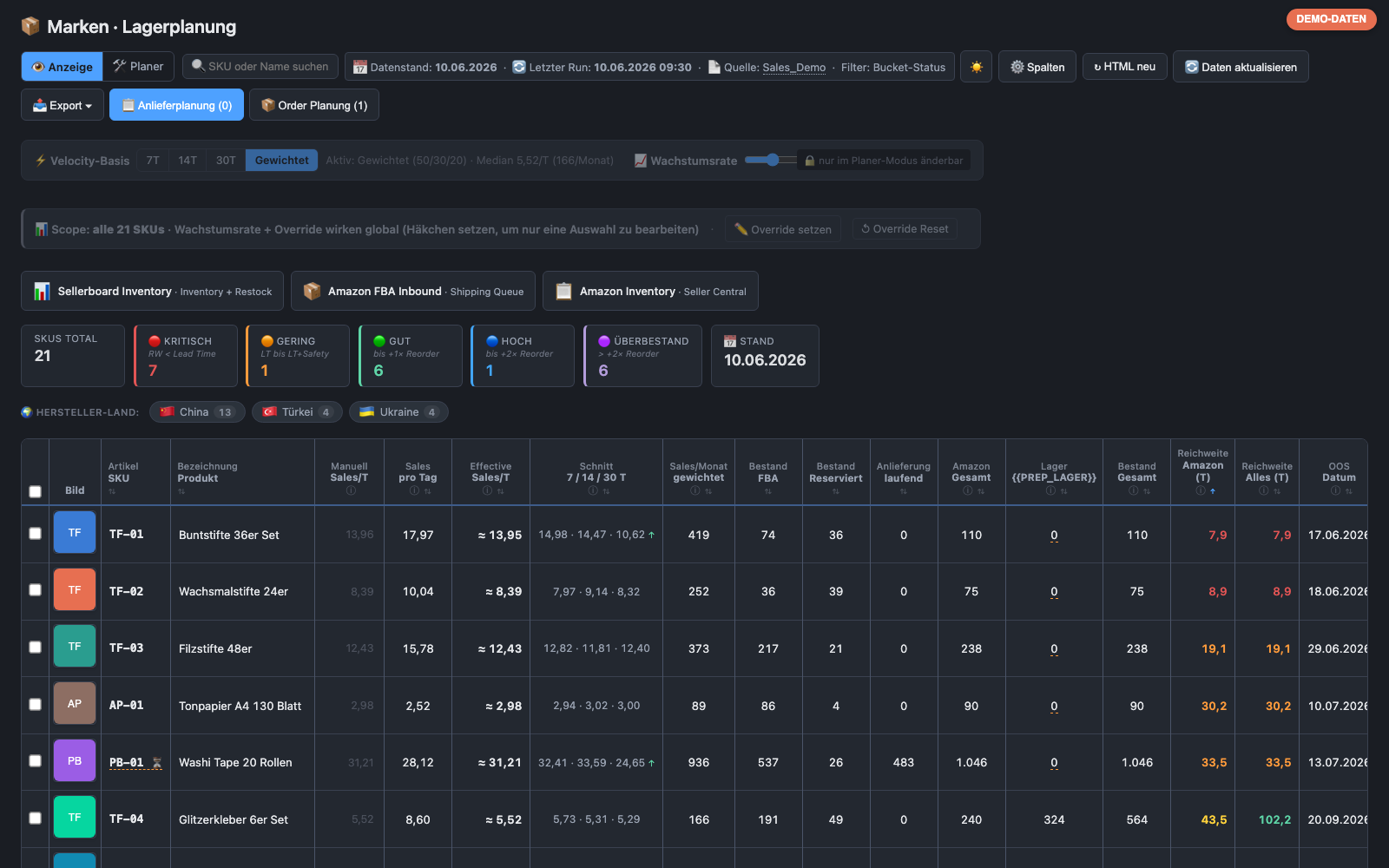Check the TF-01 Buntstifte row checkbox
Viewport: 1389px width, 868px height.
[x=35, y=533]
